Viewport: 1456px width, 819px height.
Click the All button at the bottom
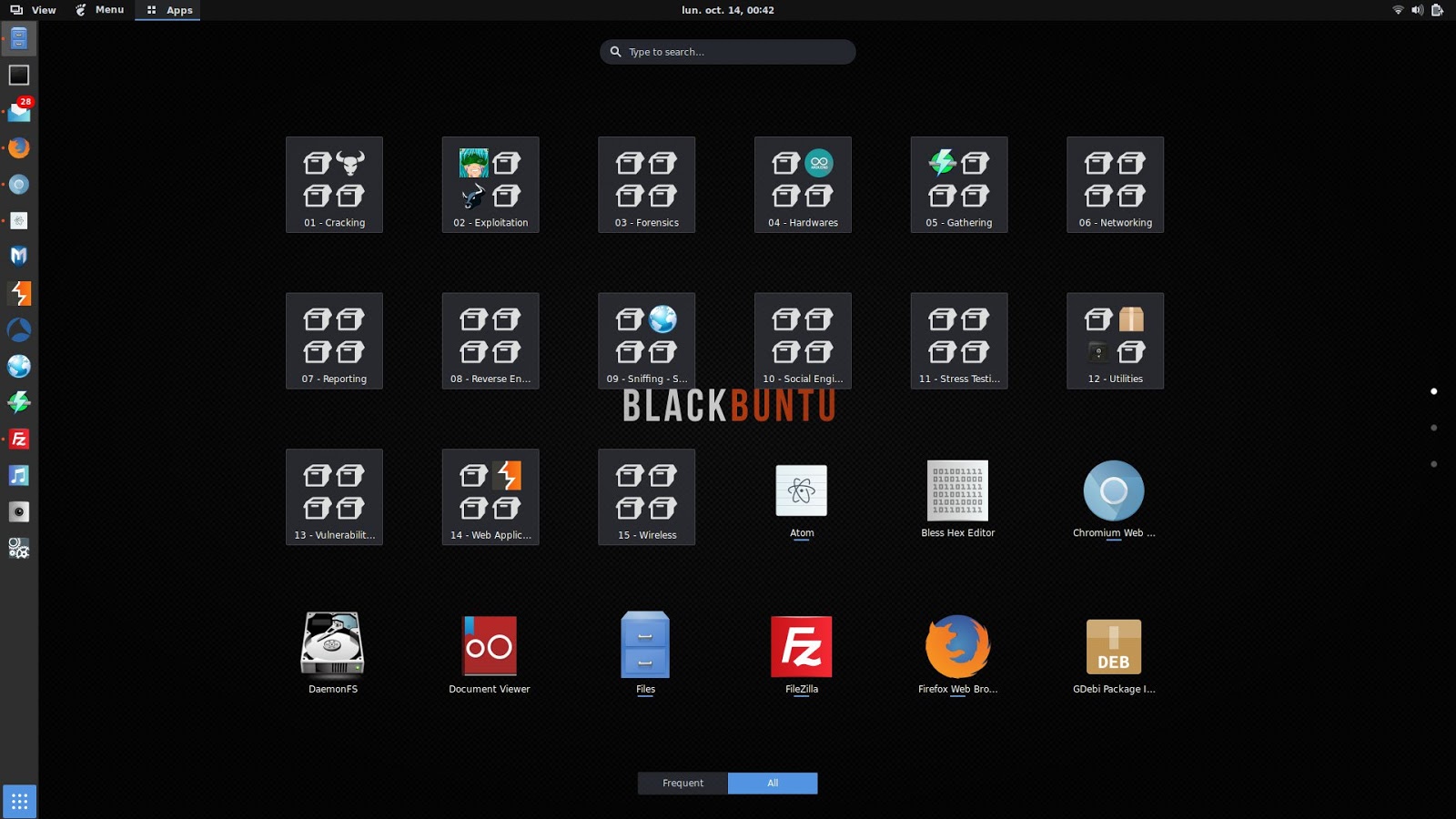[772, 783]
